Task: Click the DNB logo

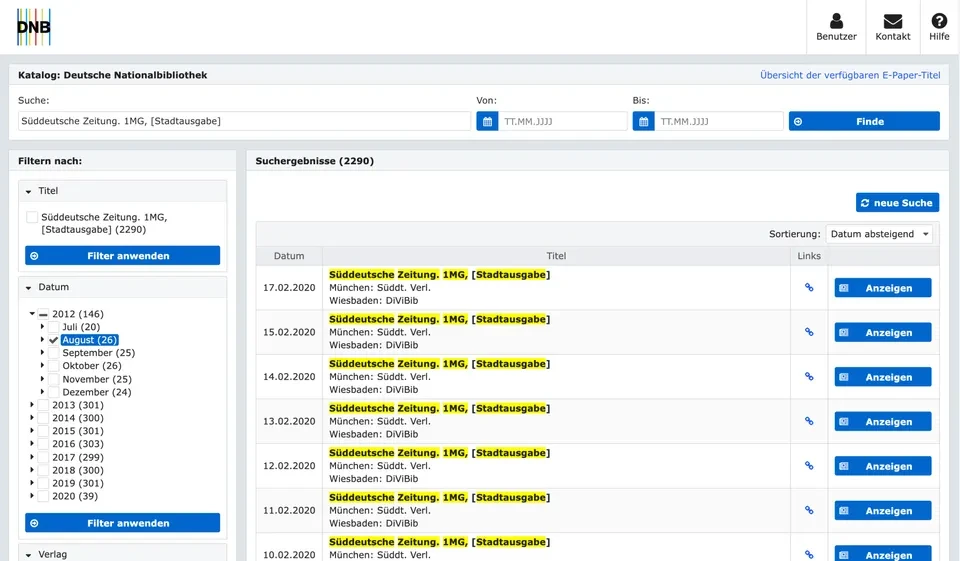Action: point(34,27)
